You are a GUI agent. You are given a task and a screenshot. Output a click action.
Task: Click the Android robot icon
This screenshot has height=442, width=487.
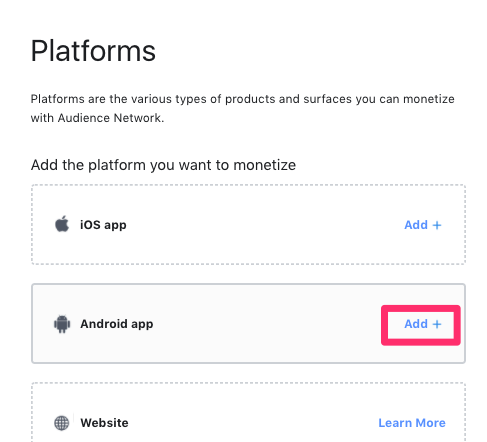pyautogui.click(x=62, y=324)
